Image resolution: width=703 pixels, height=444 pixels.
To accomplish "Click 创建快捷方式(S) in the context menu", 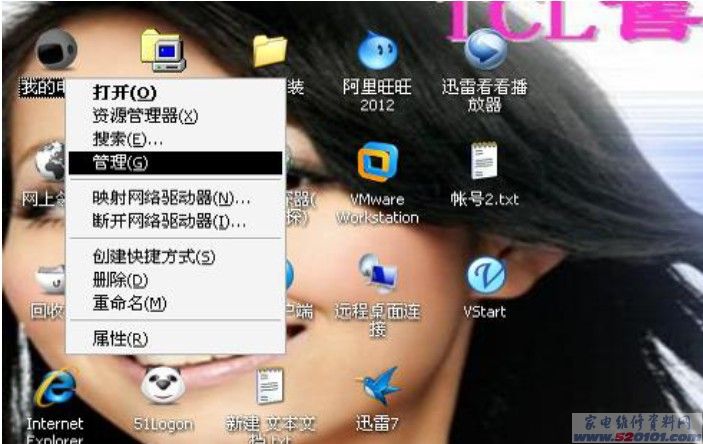I will 153,257.
